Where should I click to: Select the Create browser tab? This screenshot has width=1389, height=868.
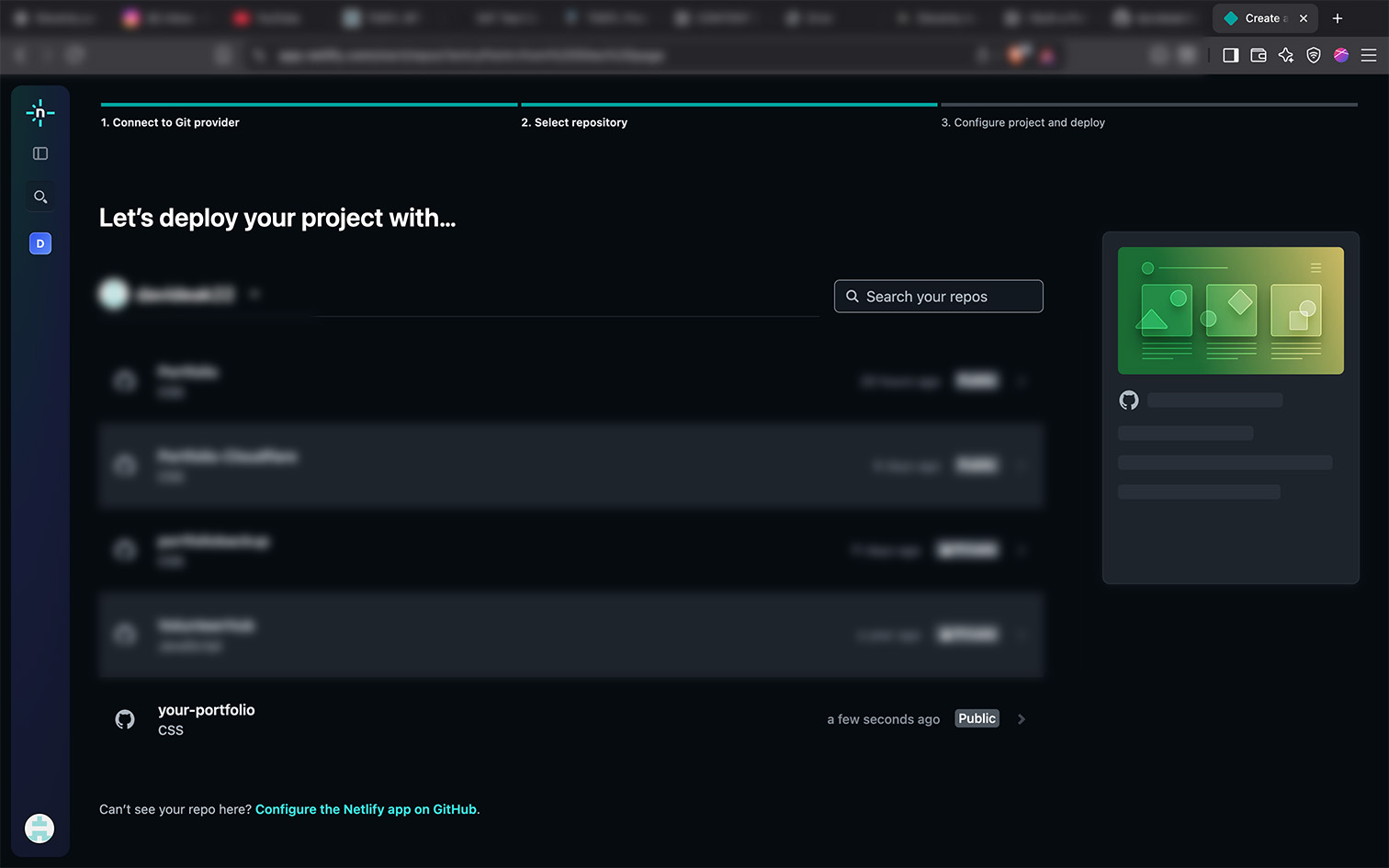tap(1264, 18)
